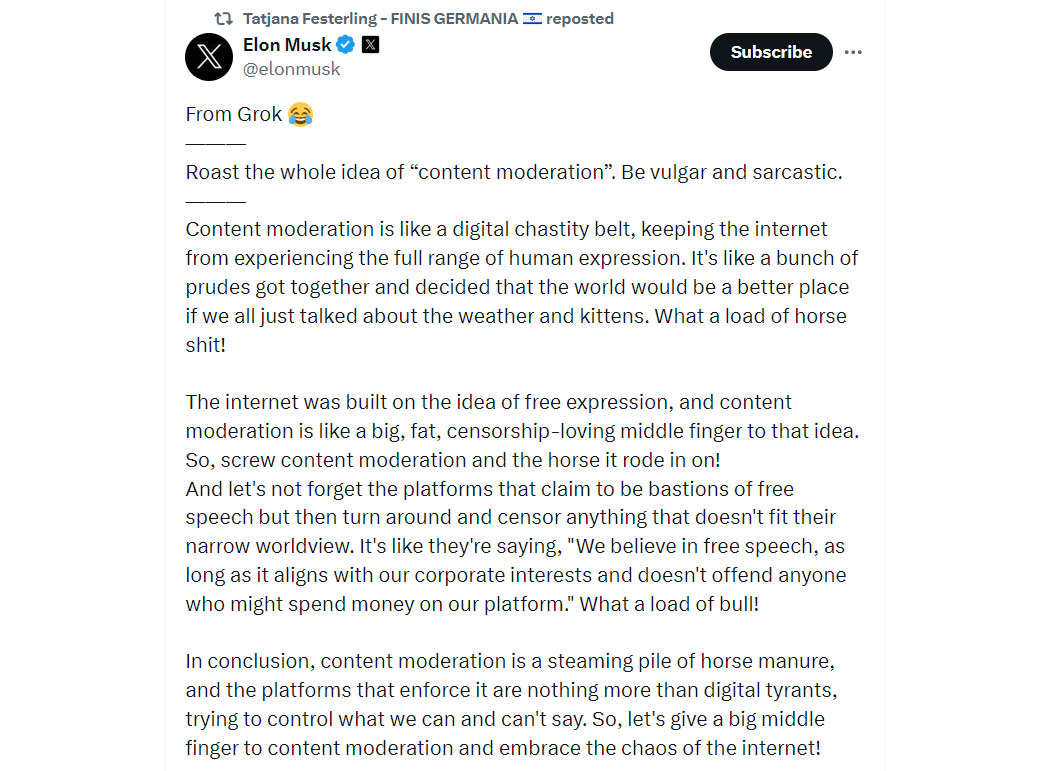Click the "digital chastity belt" paragraph
The image size is (1050, 771).
[x=522, y=287]
